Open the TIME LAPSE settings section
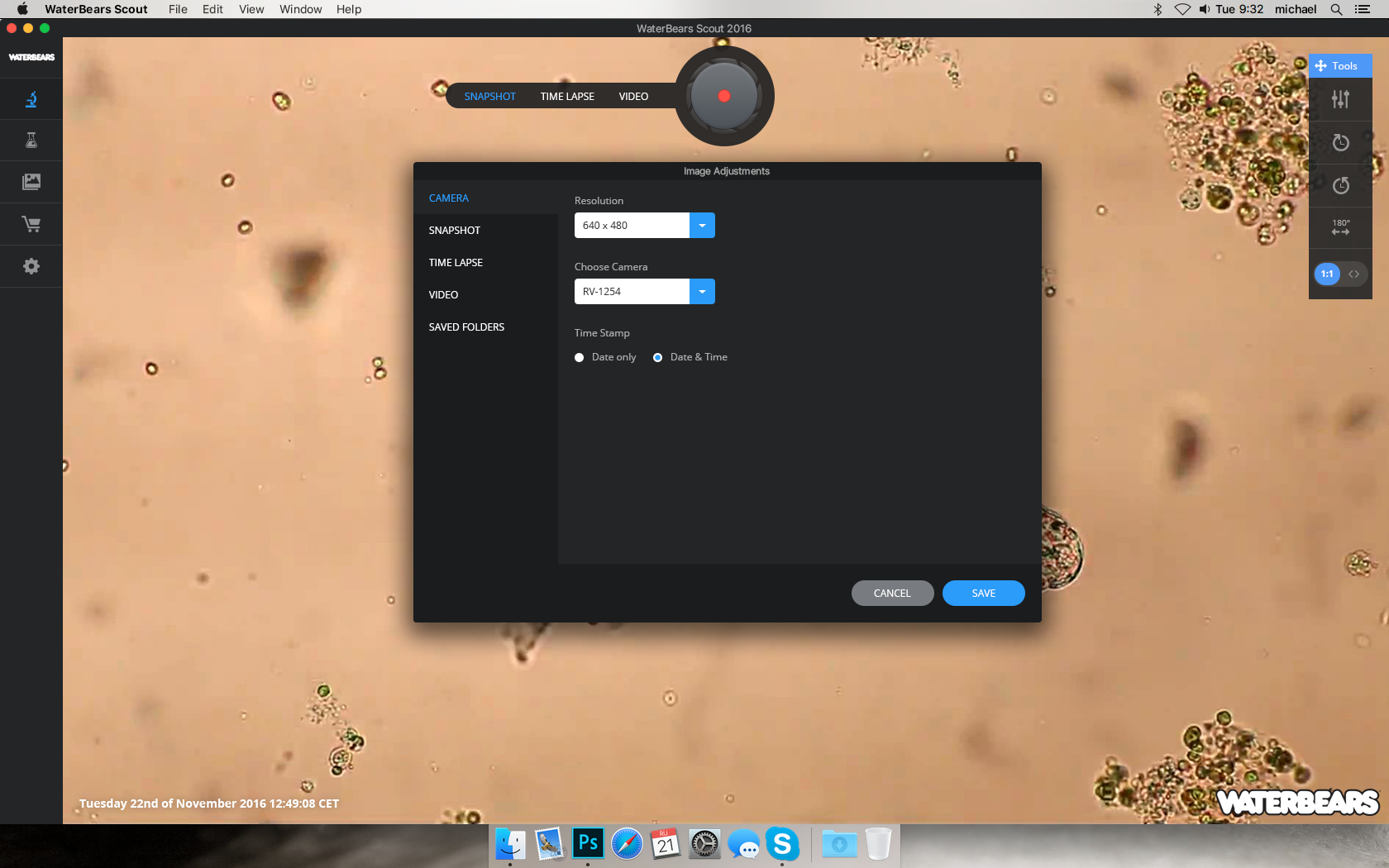Screen dimensions: 1389x868 point(485,263)
